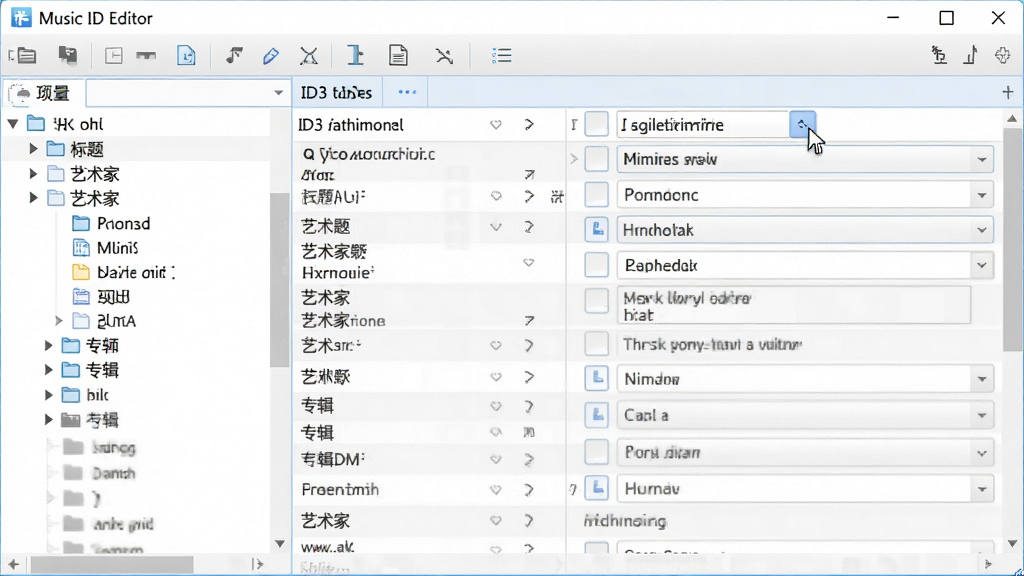Click heart icon in Proentmih row
The width and height of the screenshot is (1024, 576).
pos(496,490)
